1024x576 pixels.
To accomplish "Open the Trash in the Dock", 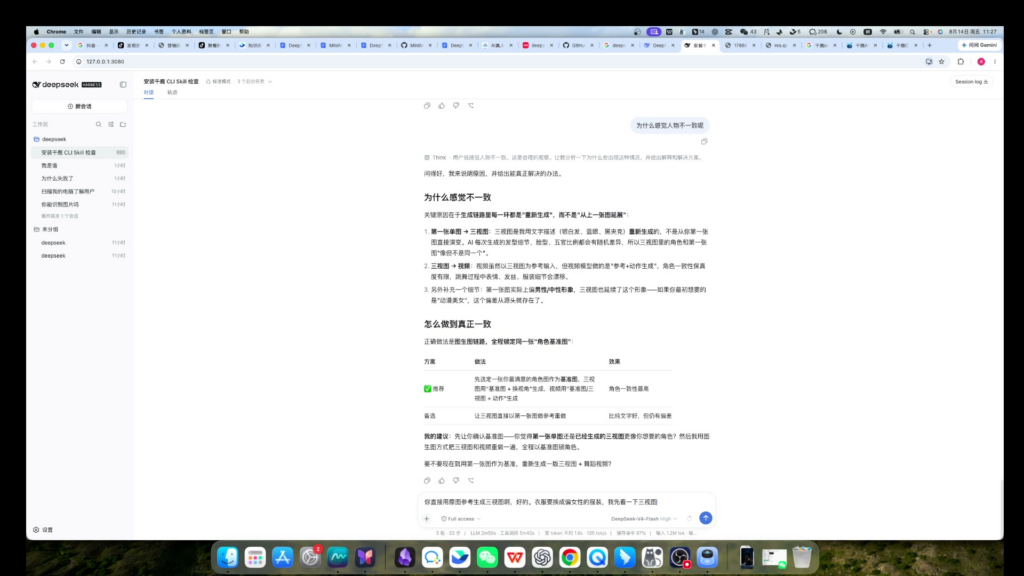I will point(802,557).
